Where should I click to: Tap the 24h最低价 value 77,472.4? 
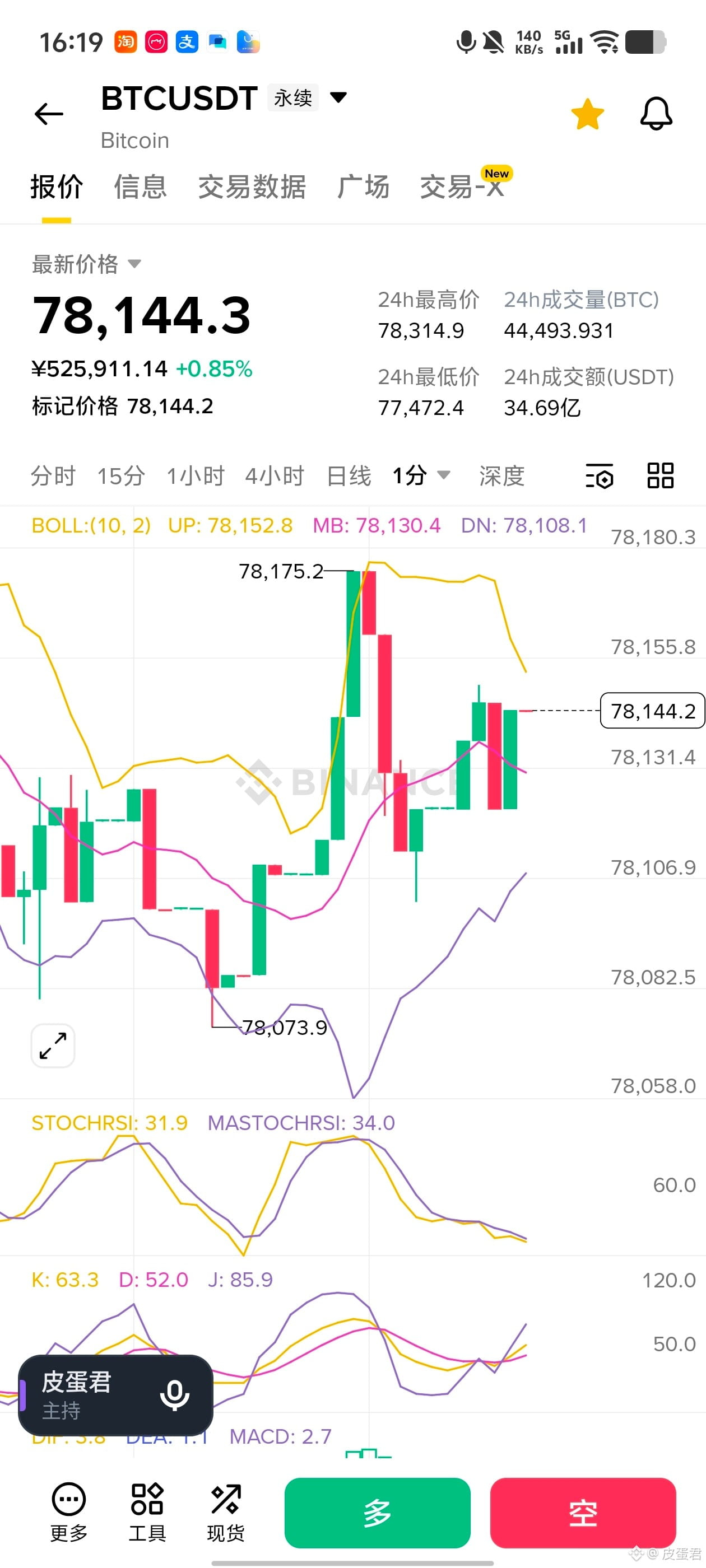pyautogui.click(x=421, y=408)
